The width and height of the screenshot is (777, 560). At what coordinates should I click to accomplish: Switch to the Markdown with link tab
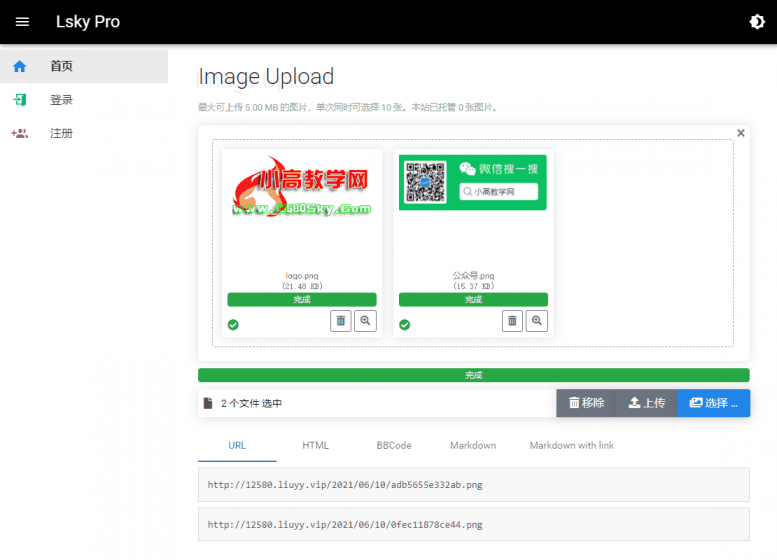click(571, 446)
